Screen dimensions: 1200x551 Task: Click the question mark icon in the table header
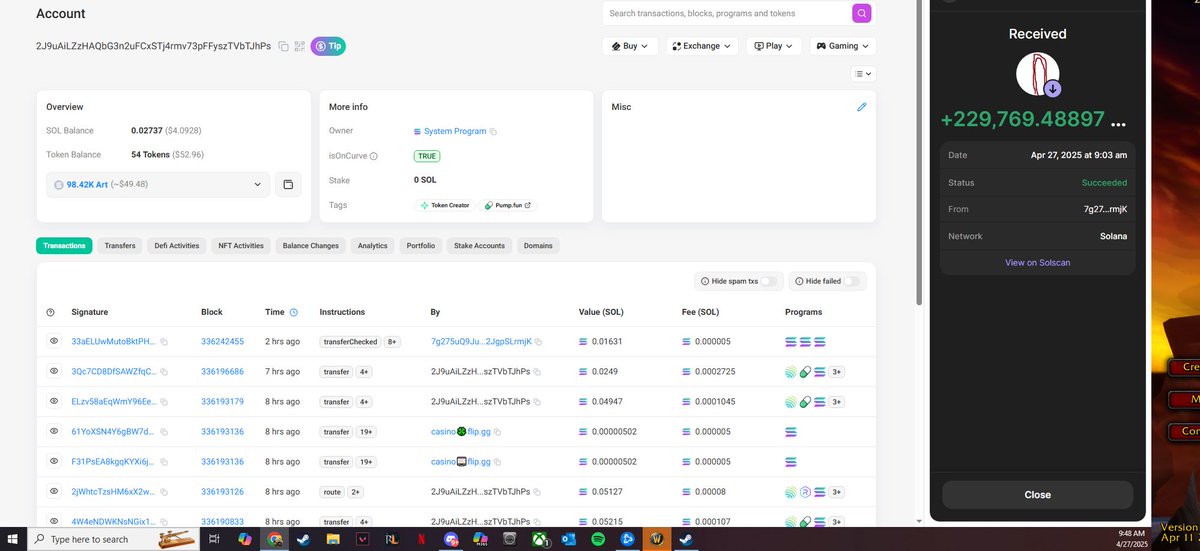tap(51, 312)
